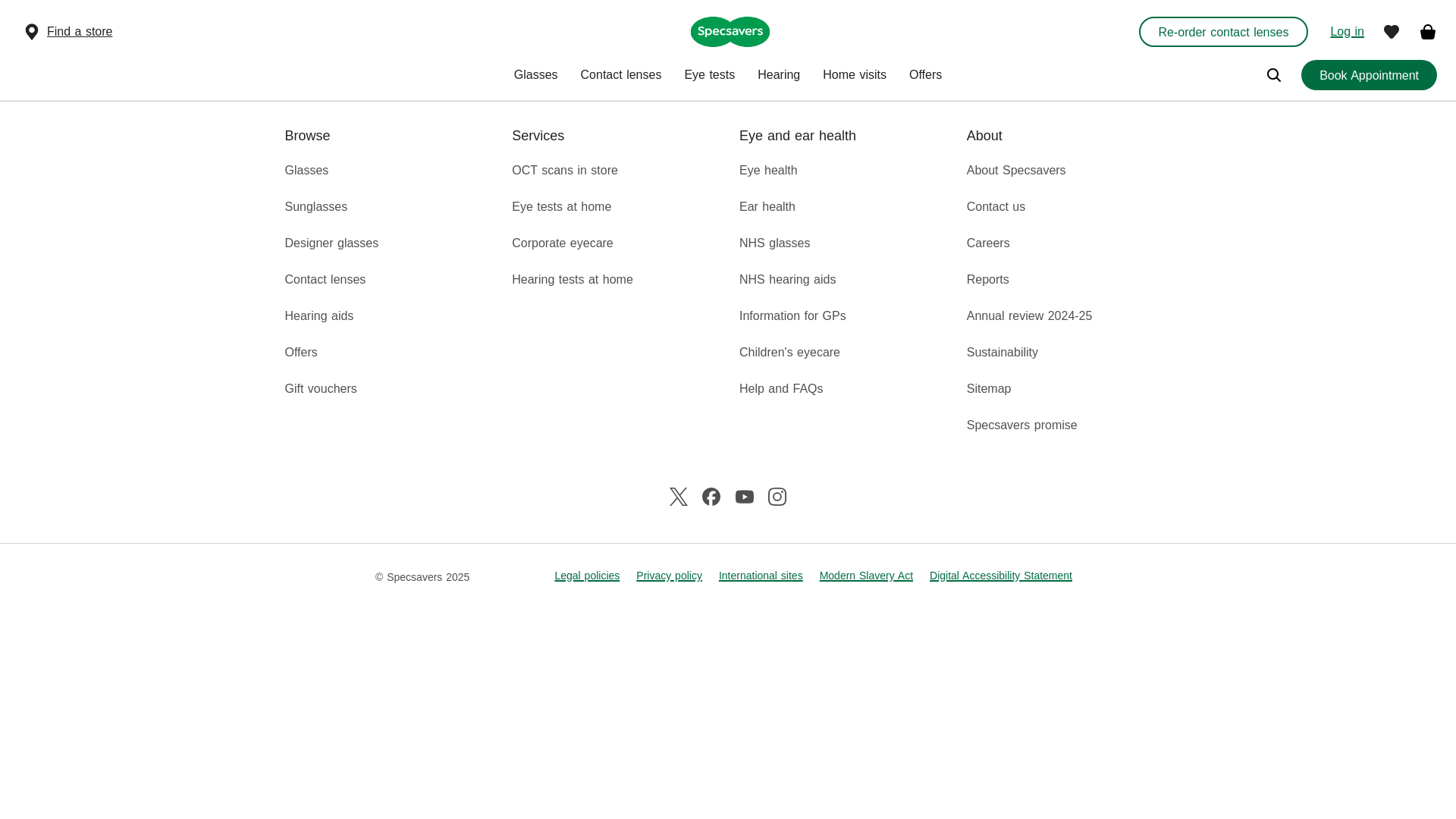Click the location pin icon

(x=31, y=32)
